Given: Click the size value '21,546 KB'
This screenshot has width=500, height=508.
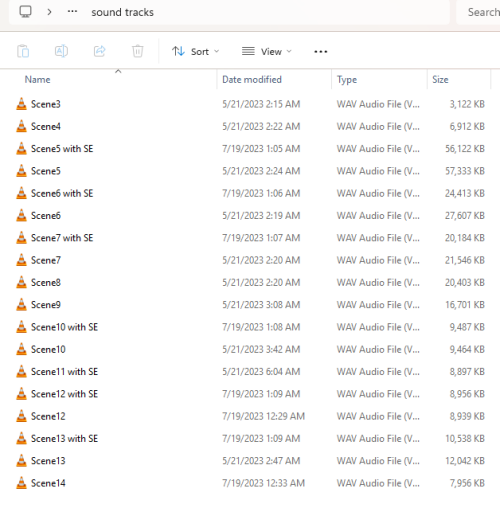Looking at the screenshot, I should coord(465,260).
